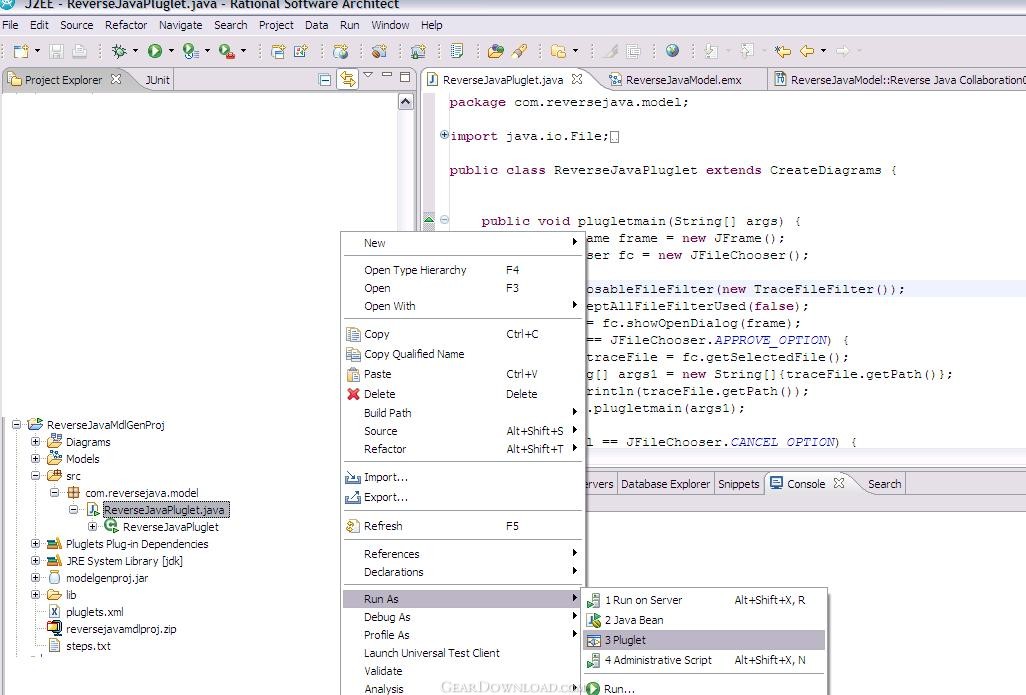The image size is (1026, 695).
Task: Open dropdown arrow next to Debug icon
Action: pos(135,51)
